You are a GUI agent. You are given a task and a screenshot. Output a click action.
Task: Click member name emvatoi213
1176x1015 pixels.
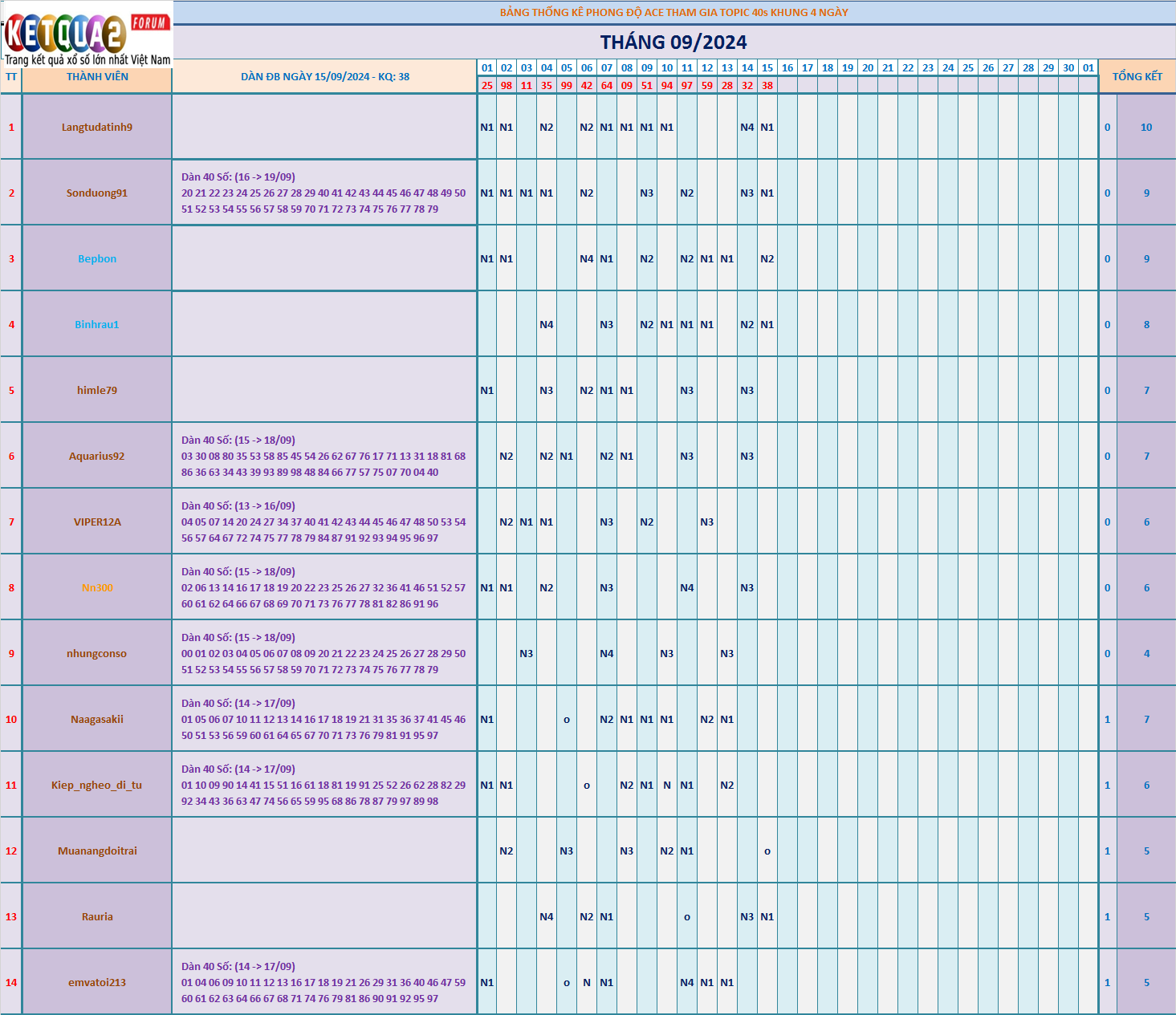[x=97, y=983]
